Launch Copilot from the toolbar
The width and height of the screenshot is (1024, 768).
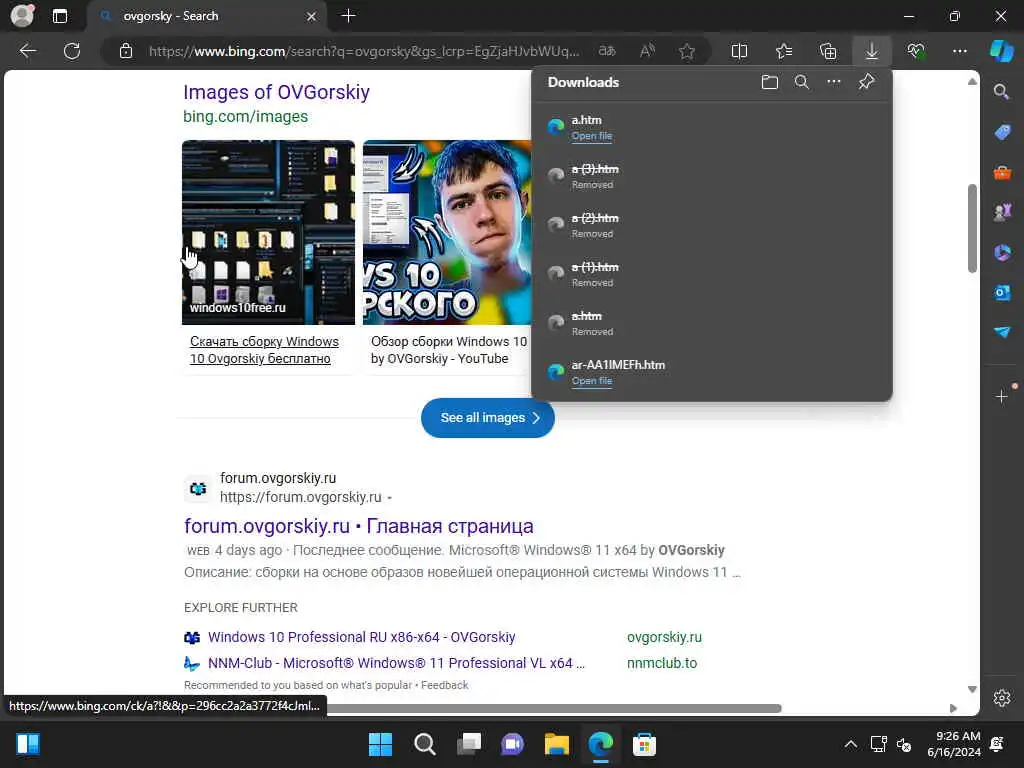point(1001,51)
